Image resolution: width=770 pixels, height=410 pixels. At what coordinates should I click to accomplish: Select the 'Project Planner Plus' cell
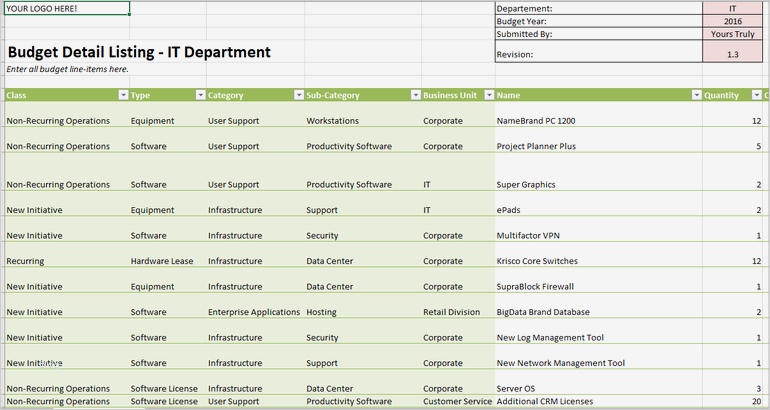(x=599, y=140)
